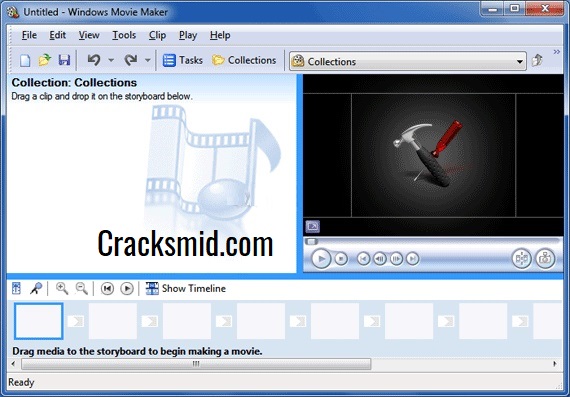Open the Tools menu
This screenshot has height=397, width=570.
[x=124, y=35]
